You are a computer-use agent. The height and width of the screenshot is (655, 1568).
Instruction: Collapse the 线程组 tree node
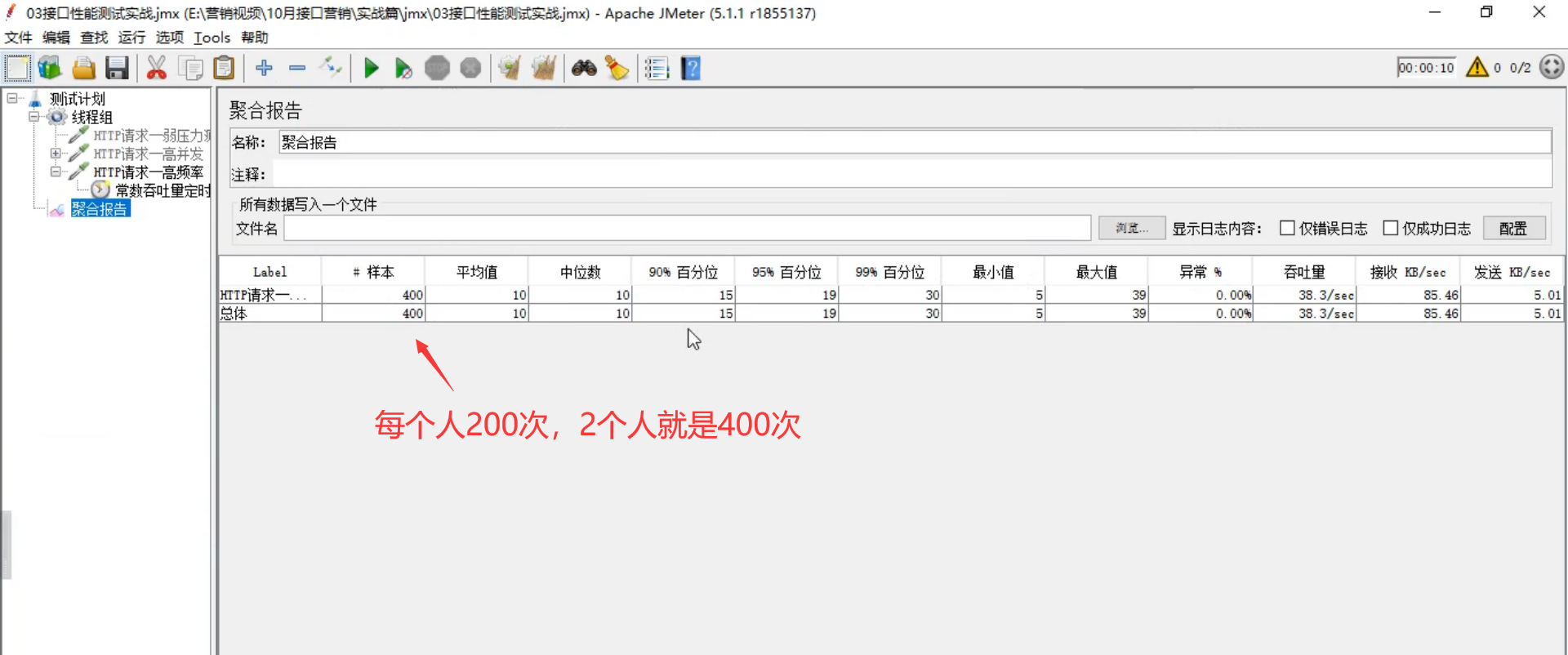[34, 117]
